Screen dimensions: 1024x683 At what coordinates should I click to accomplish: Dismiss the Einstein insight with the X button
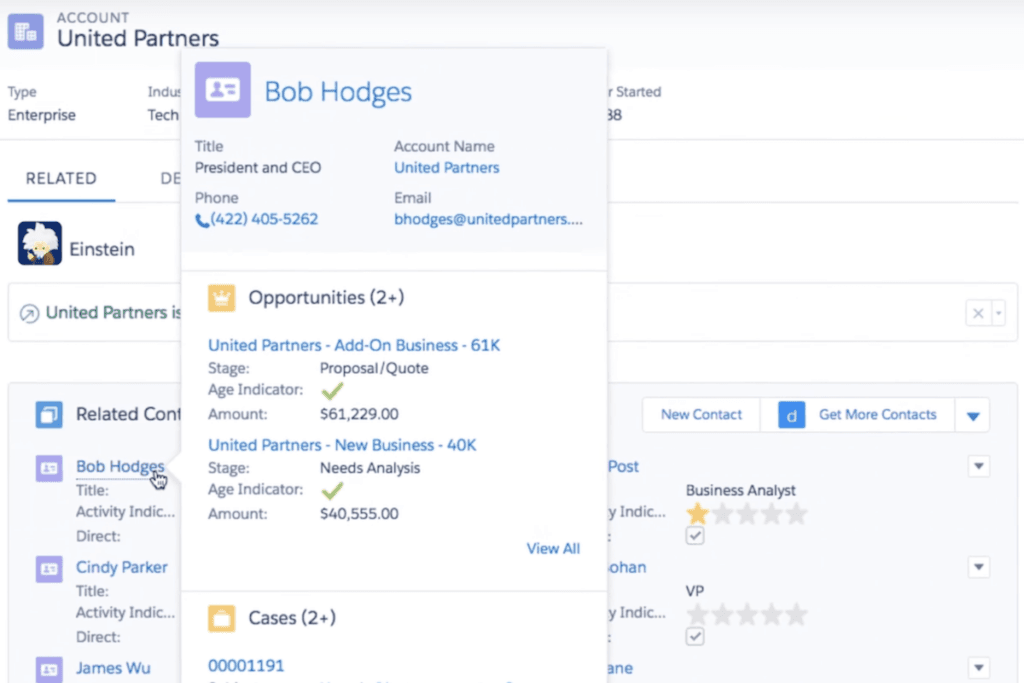coord(978,313)
